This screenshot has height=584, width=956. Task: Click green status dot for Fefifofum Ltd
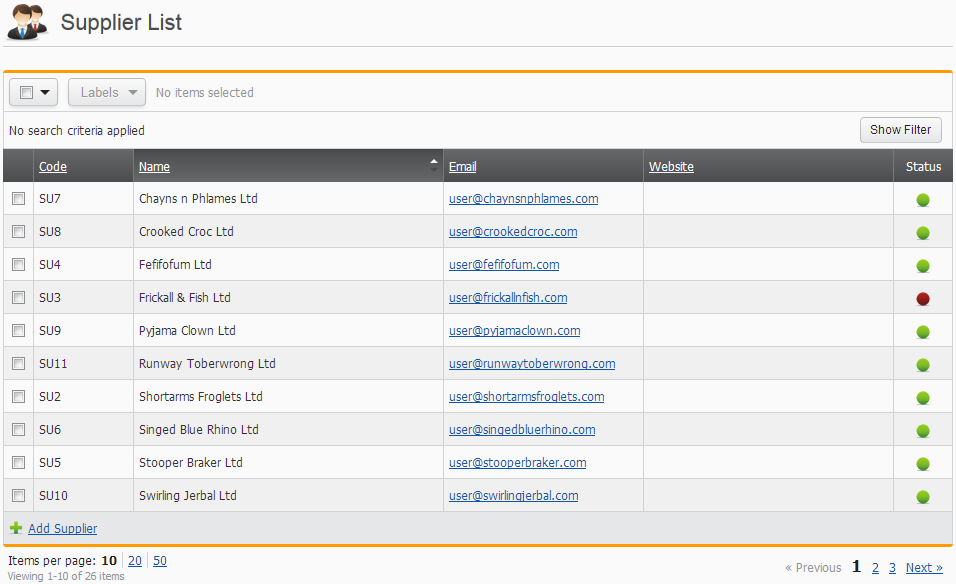(923, 265)
